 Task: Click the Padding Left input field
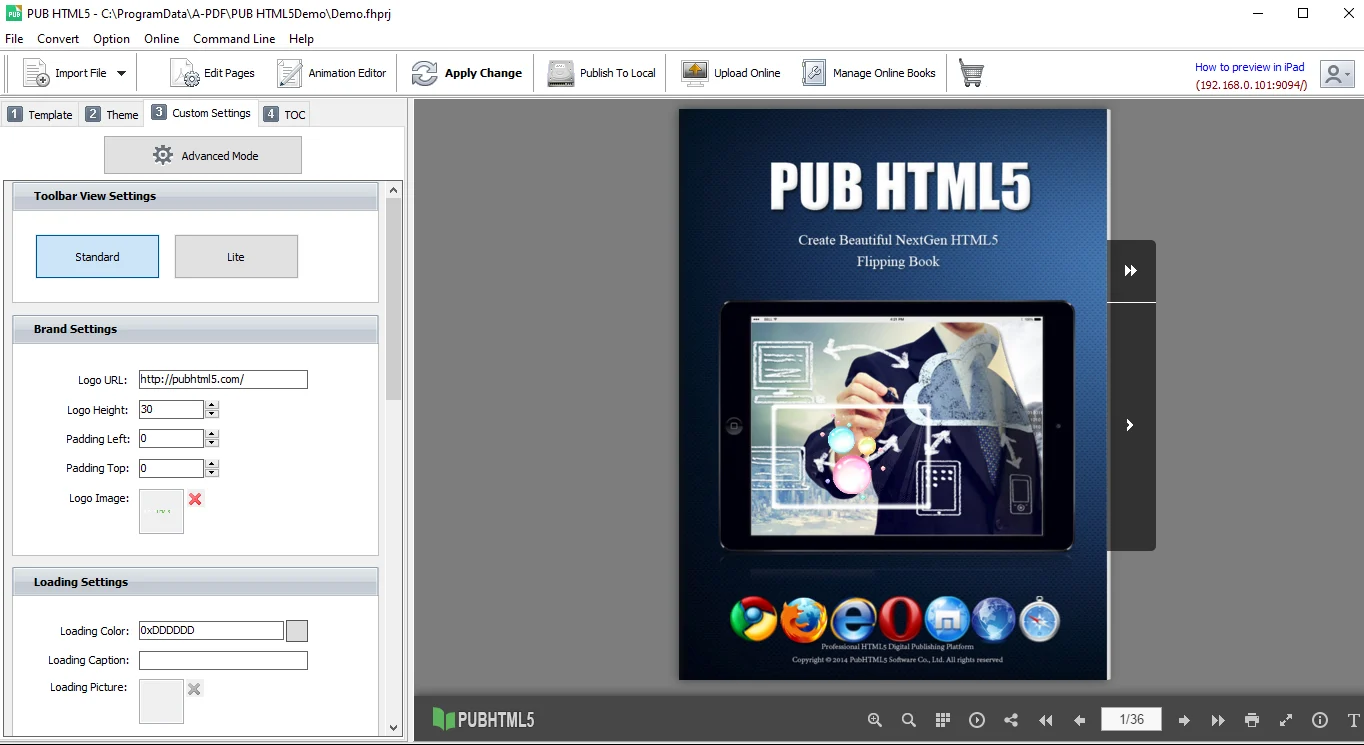tap(171, 438)
